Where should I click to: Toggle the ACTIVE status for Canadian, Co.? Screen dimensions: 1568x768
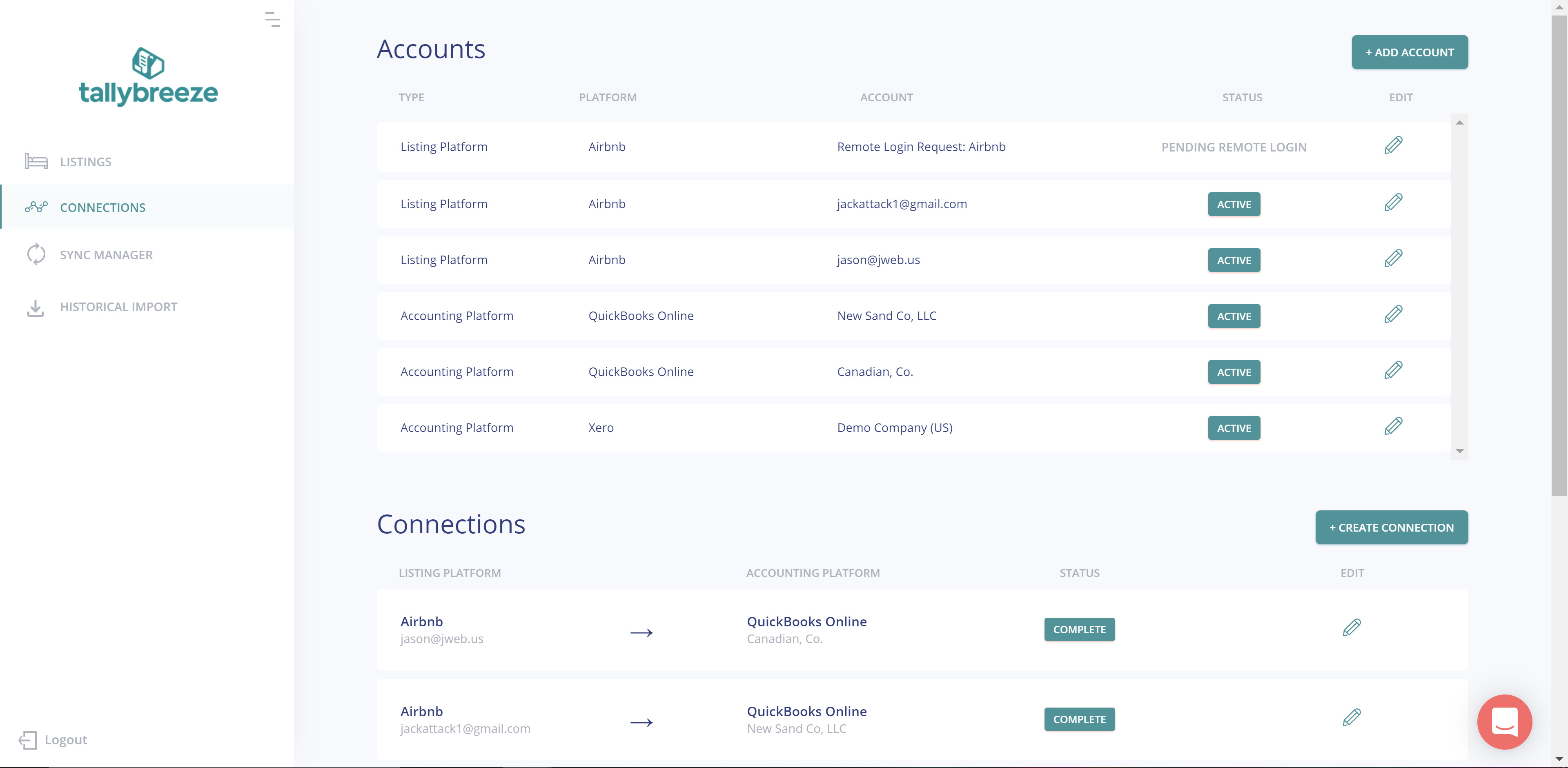[1233, 372]
